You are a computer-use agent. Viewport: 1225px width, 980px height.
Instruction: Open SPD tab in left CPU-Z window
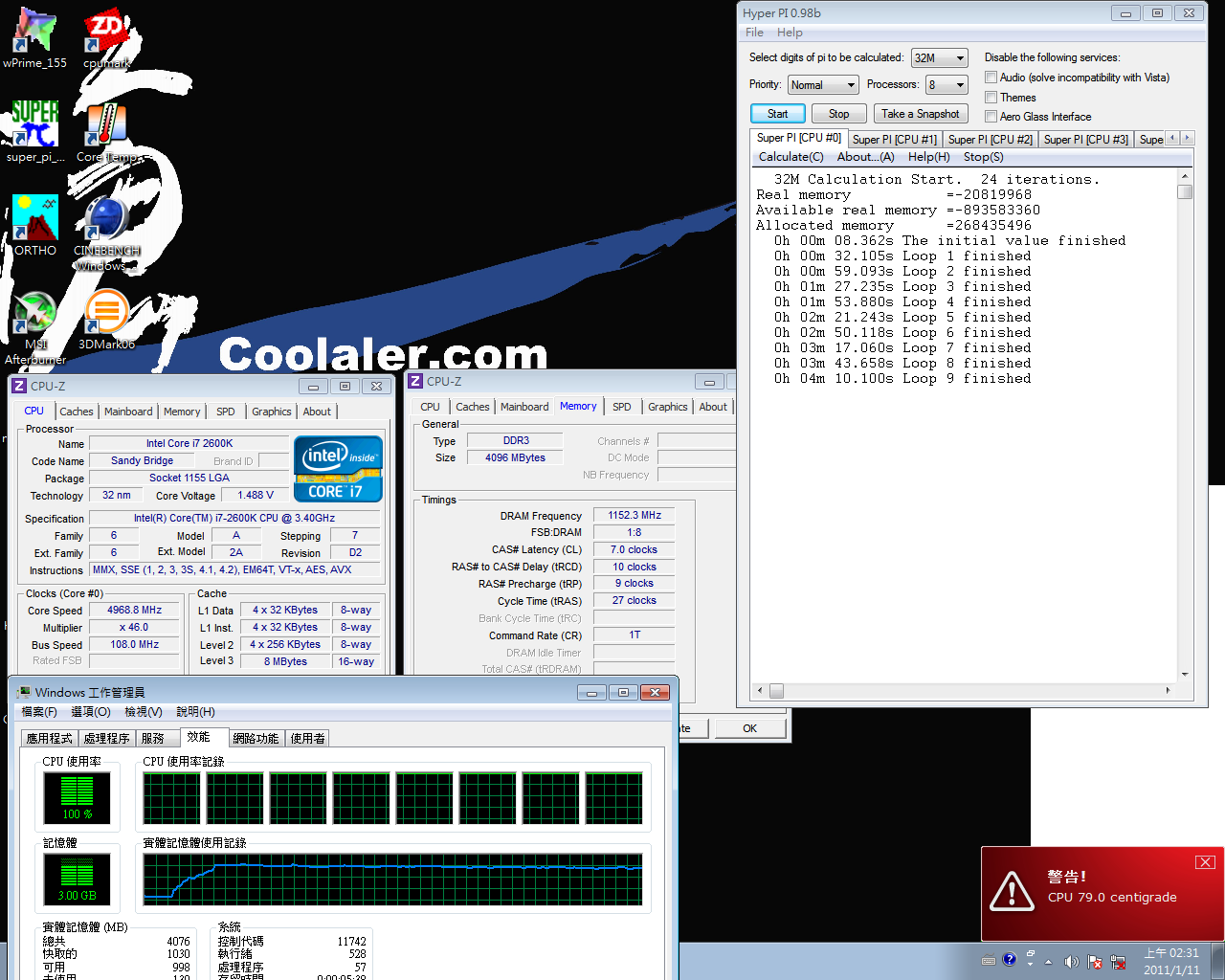(226, 412)
